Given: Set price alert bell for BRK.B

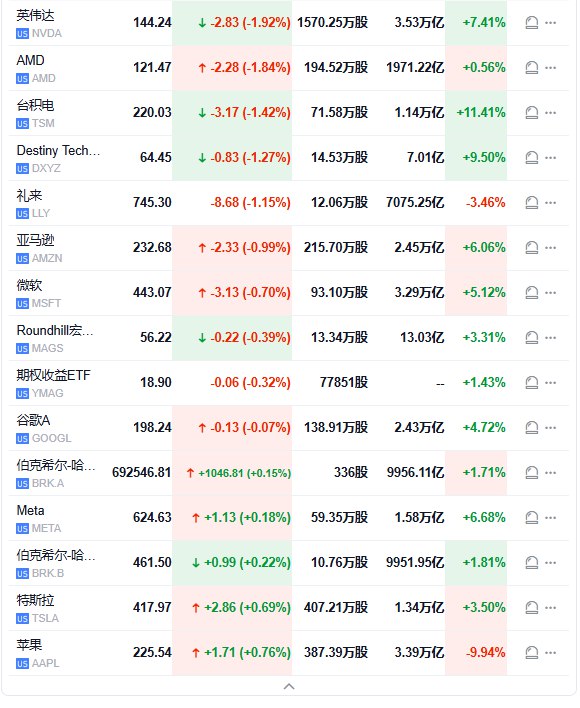Looking at the screenshot, I should click(x=532, y=563).
